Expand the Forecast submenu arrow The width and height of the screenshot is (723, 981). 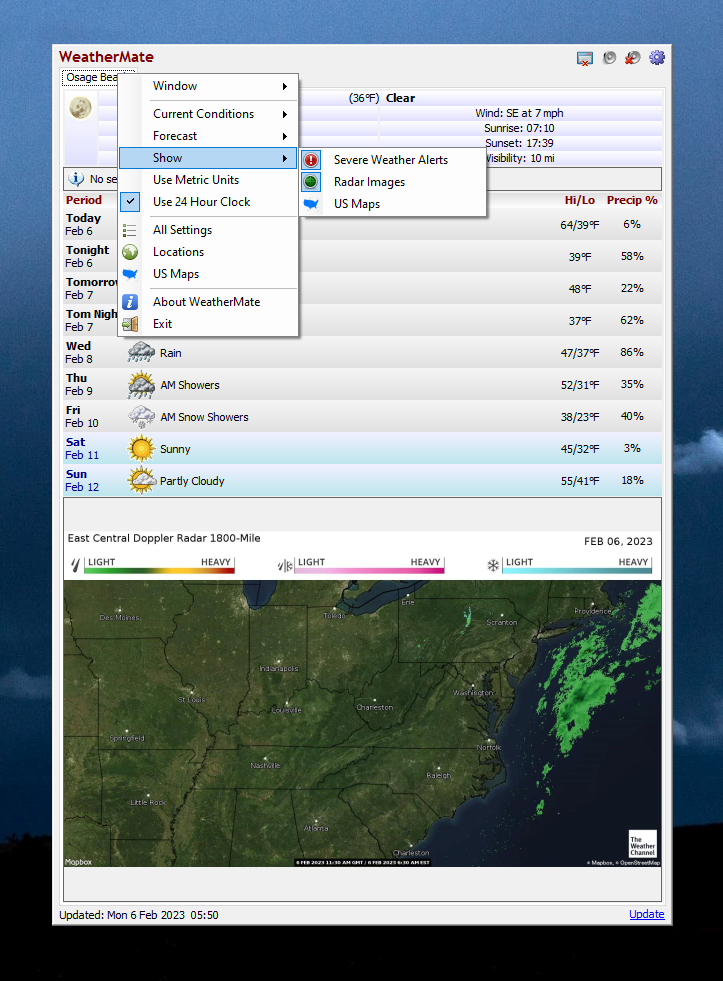coord(285,136)
